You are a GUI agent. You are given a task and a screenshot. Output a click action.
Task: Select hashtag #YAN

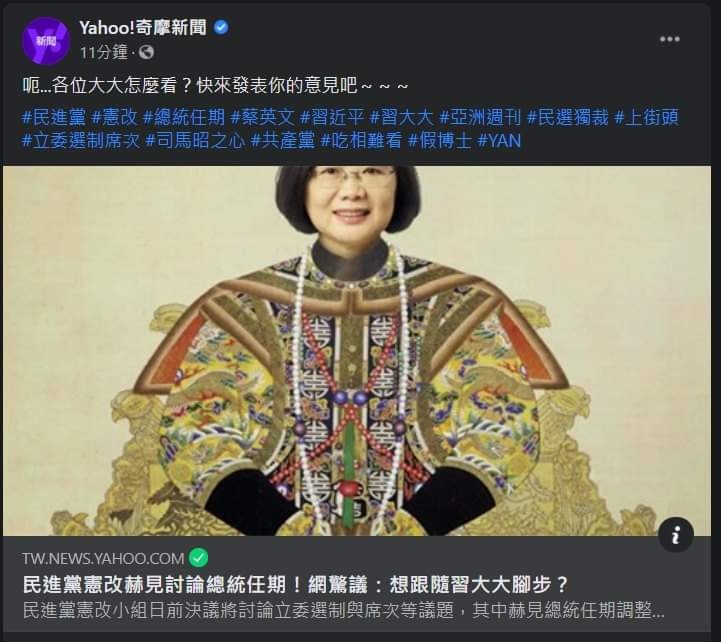499,140
